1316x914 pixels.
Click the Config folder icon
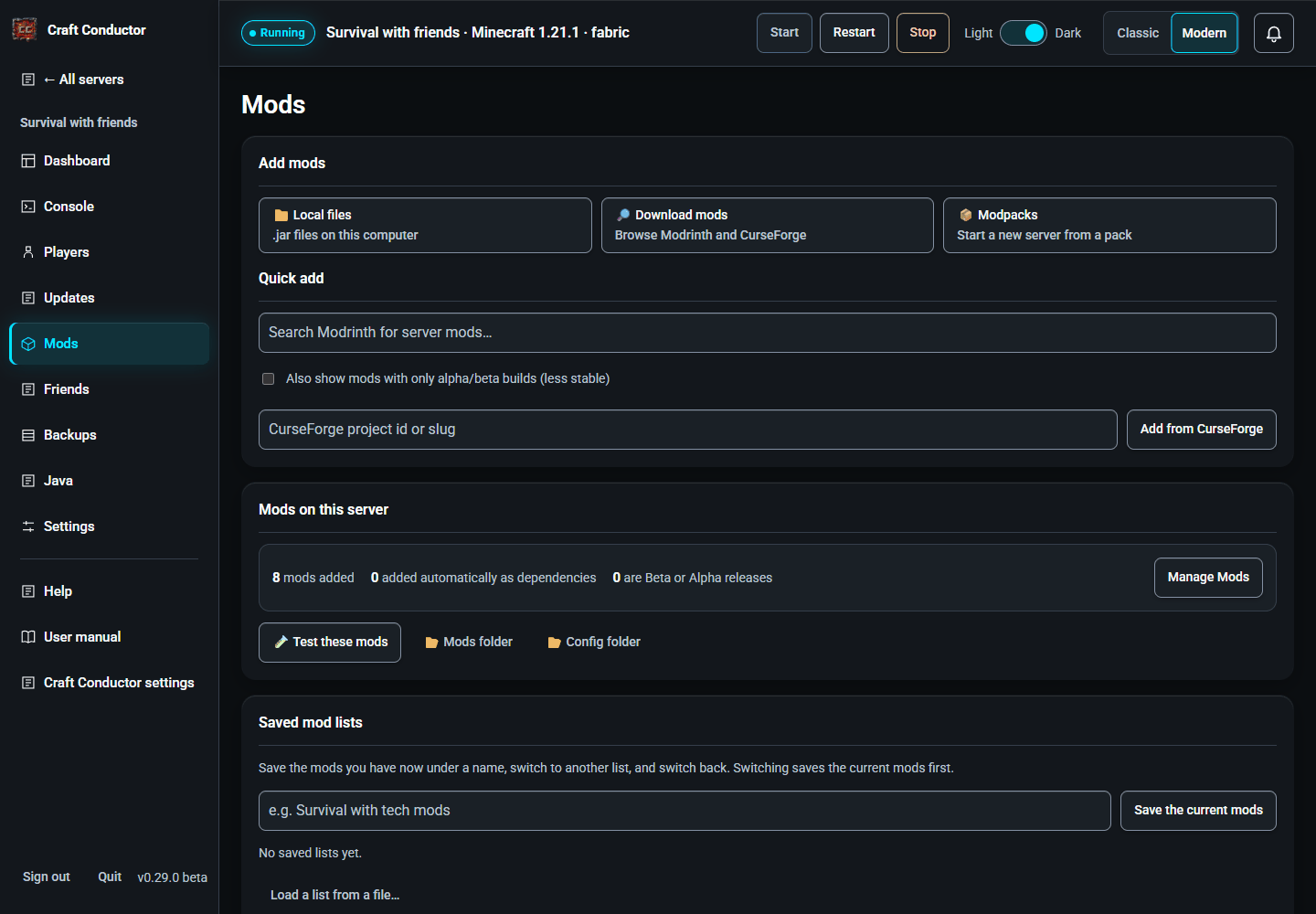[554, 643]
